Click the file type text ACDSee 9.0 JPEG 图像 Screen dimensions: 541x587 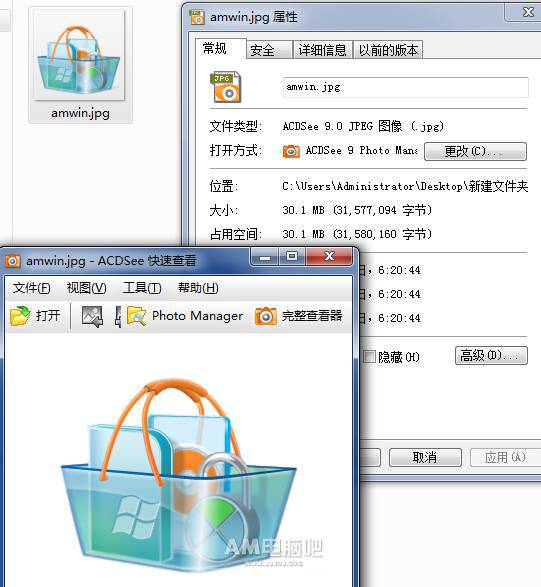(363, 126)
